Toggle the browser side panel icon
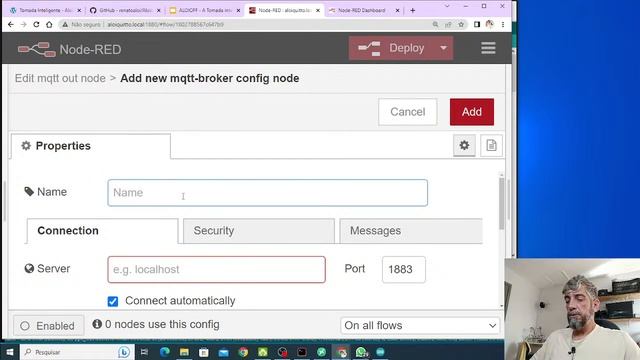Image resolution: width=640 pixels, height=360 pixels. (x=477, y=24)
